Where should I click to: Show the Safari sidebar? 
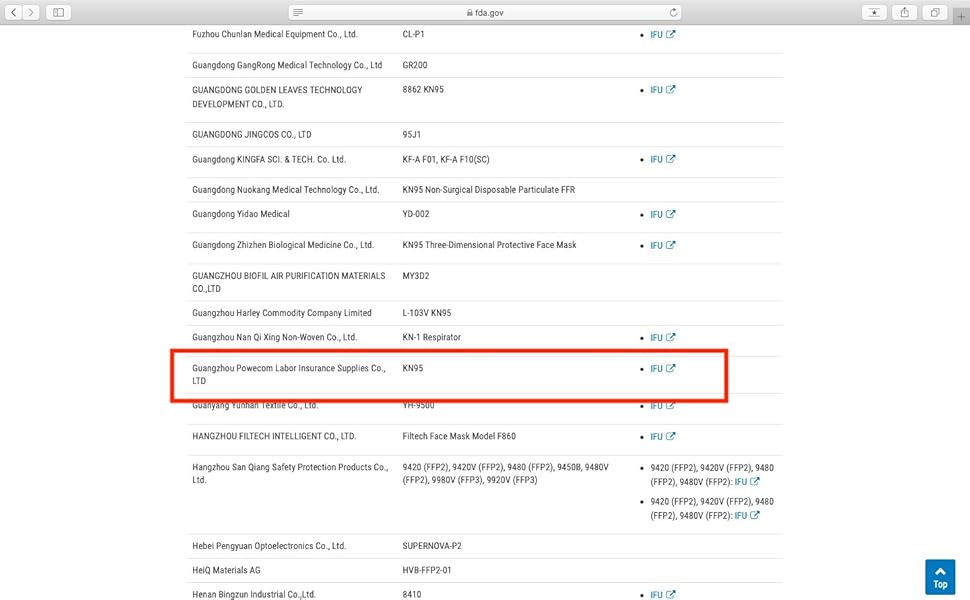pos(59,12)
